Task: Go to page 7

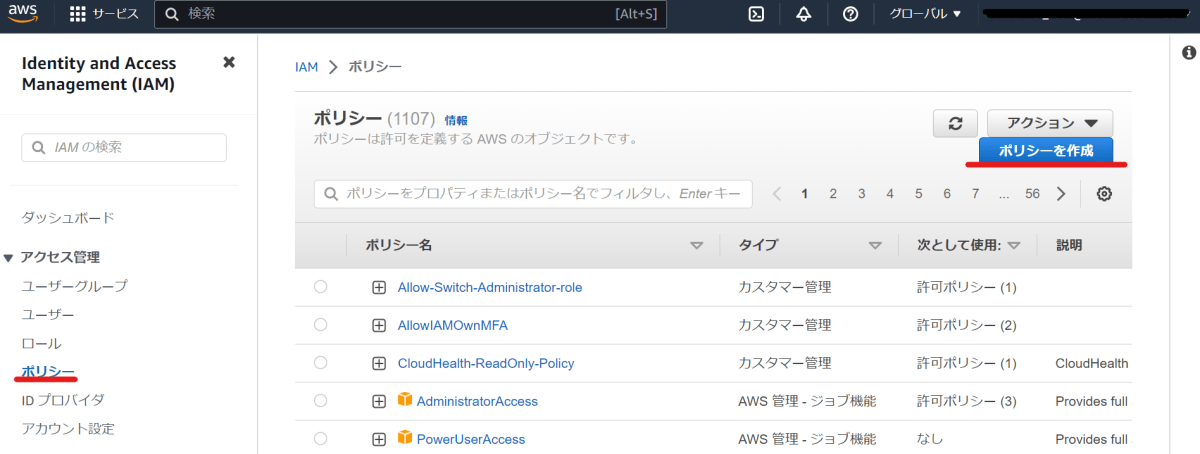Action: tap(975, 194)
